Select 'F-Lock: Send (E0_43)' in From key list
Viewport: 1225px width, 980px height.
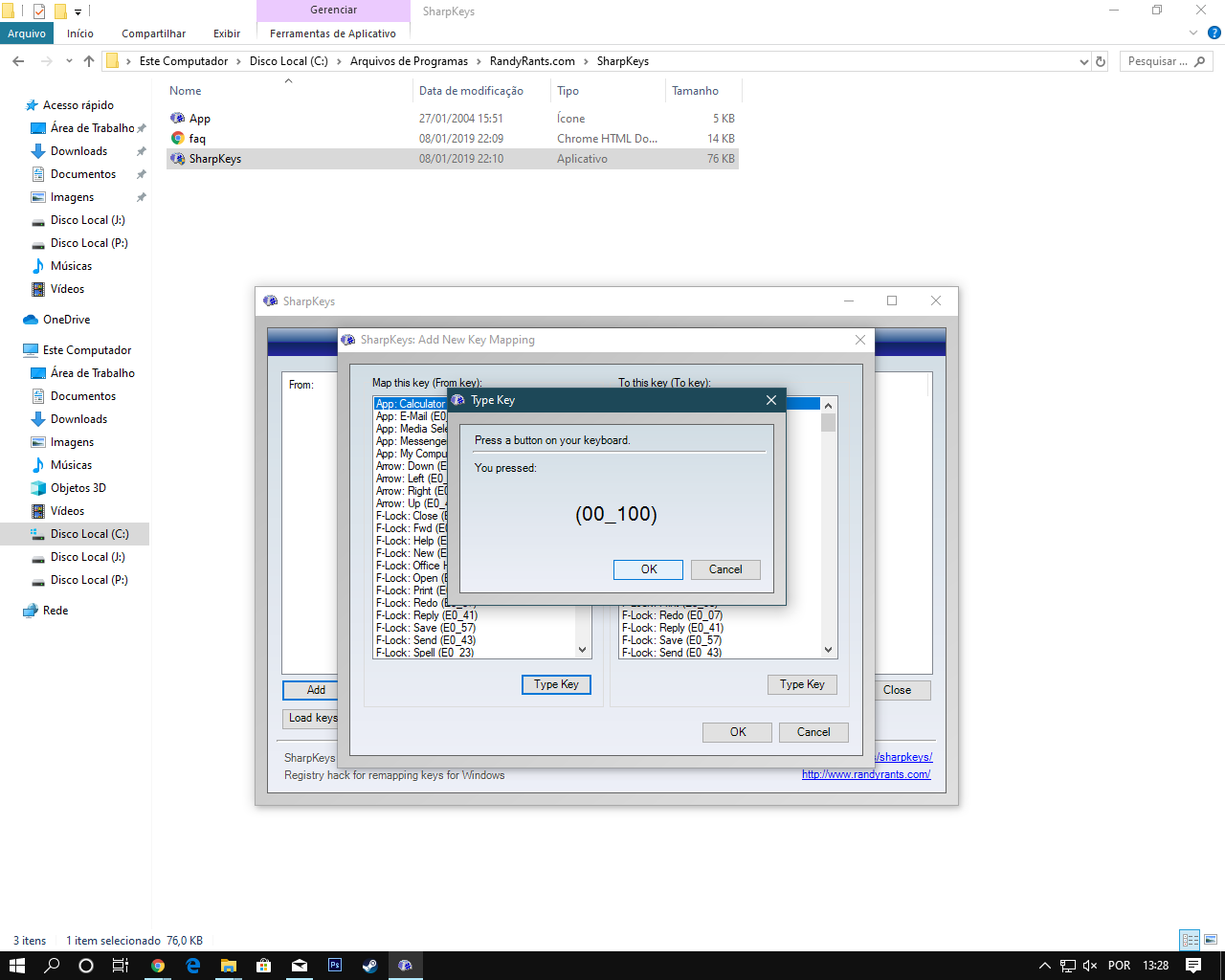(426, 640)
